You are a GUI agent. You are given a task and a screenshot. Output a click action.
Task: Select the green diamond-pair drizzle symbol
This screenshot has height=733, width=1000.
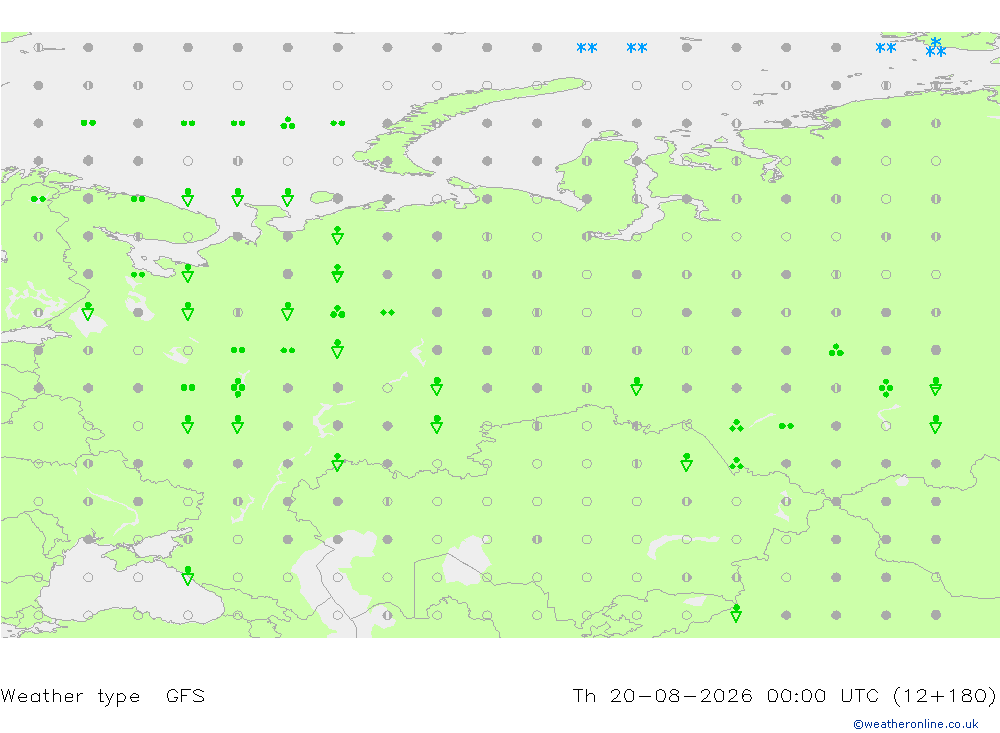point(387,312)
